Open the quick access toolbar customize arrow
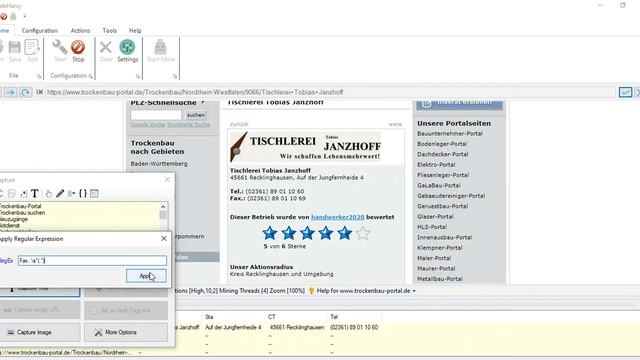Viewport: 640px width, 360px height. [24, 16]
